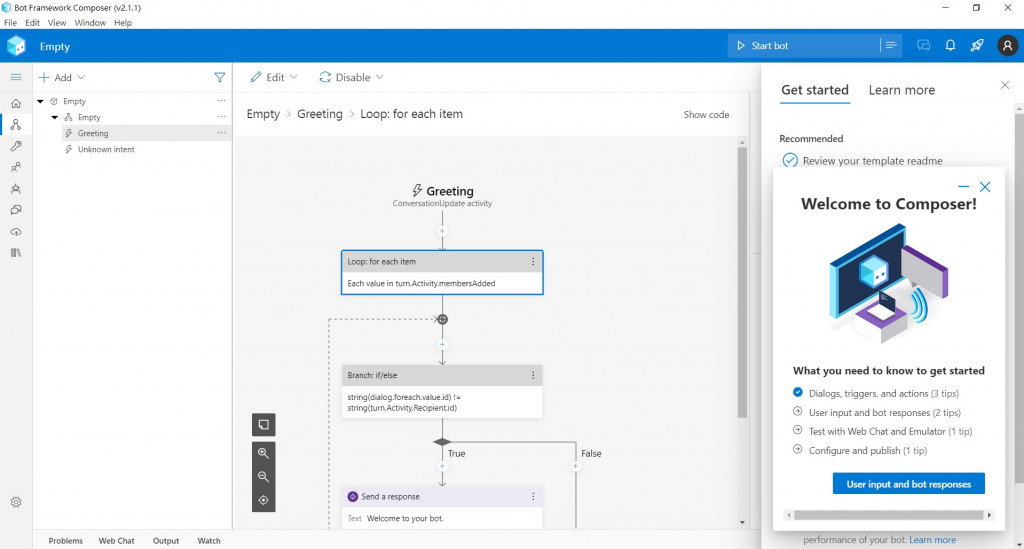This screenshot has width=1024, height=549.
Task: Open Composer settings gear icon
Action: coord(16,502)
